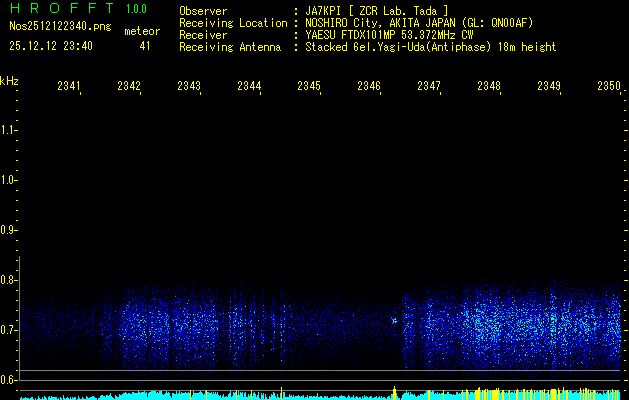The height and width of the screenshot is (400, 629).
Task: Click the 2345 time marker
Action: 309,87
